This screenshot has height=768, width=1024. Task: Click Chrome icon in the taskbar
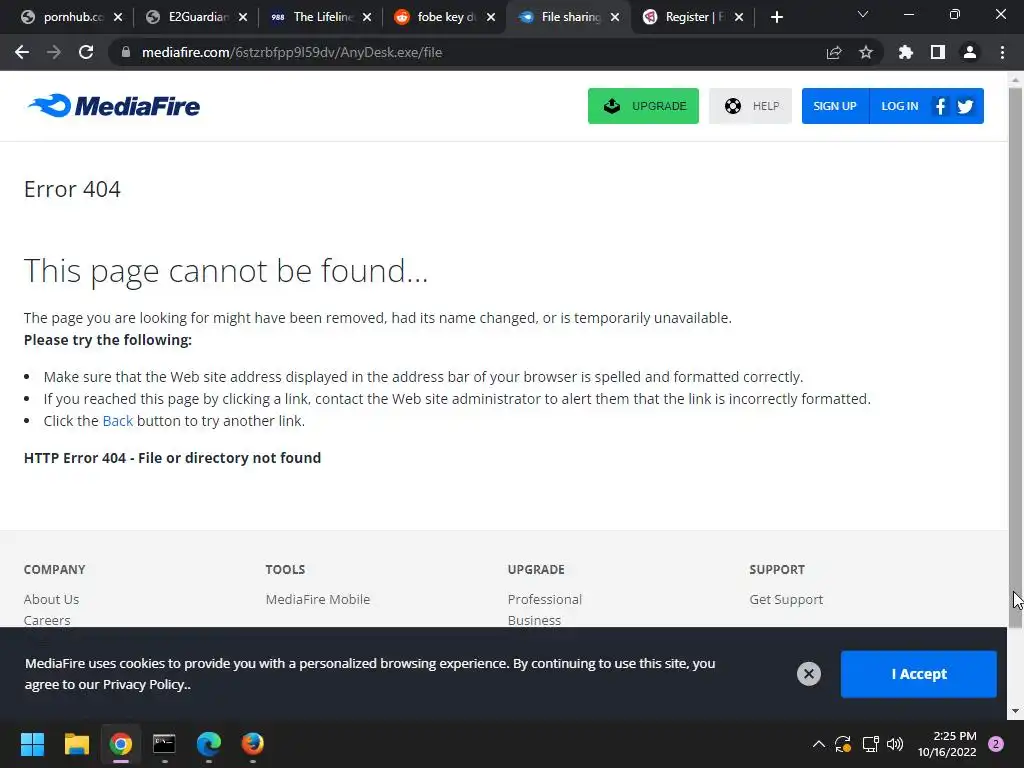121,744
